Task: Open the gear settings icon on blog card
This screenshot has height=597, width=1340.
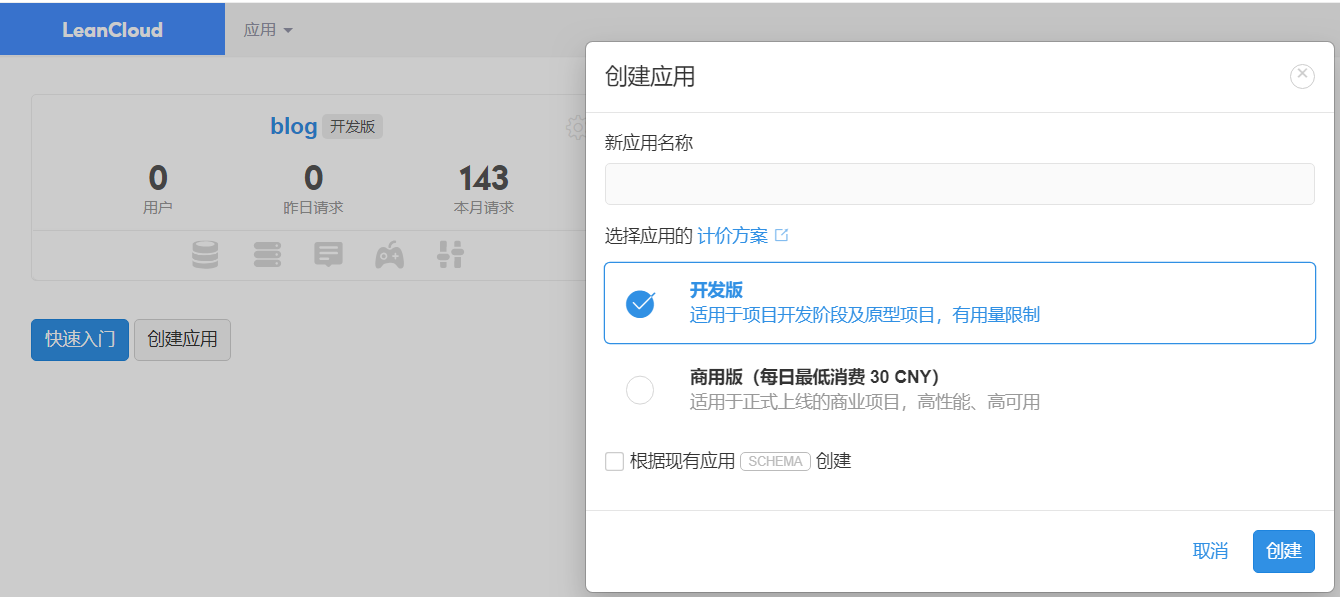Action: pyautogui.click(x=577, y=127)
